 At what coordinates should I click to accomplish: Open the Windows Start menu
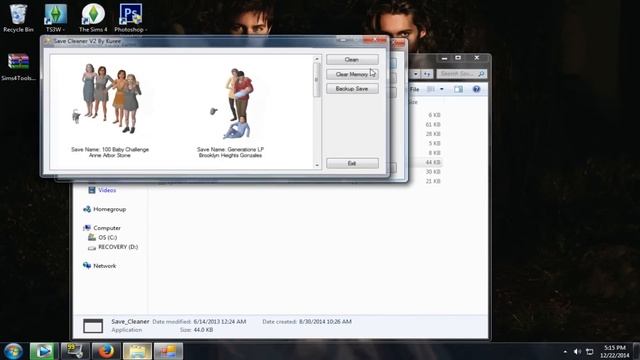click(x=13, y=351)
